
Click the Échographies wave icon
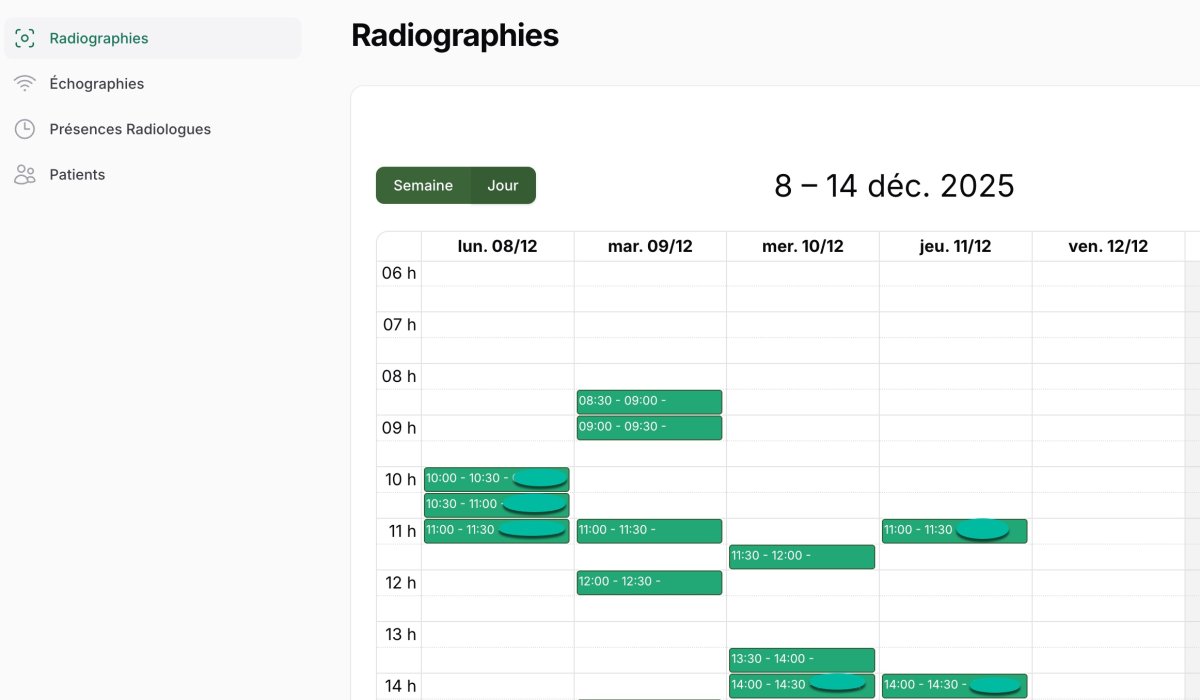click(x=25, y=84)
